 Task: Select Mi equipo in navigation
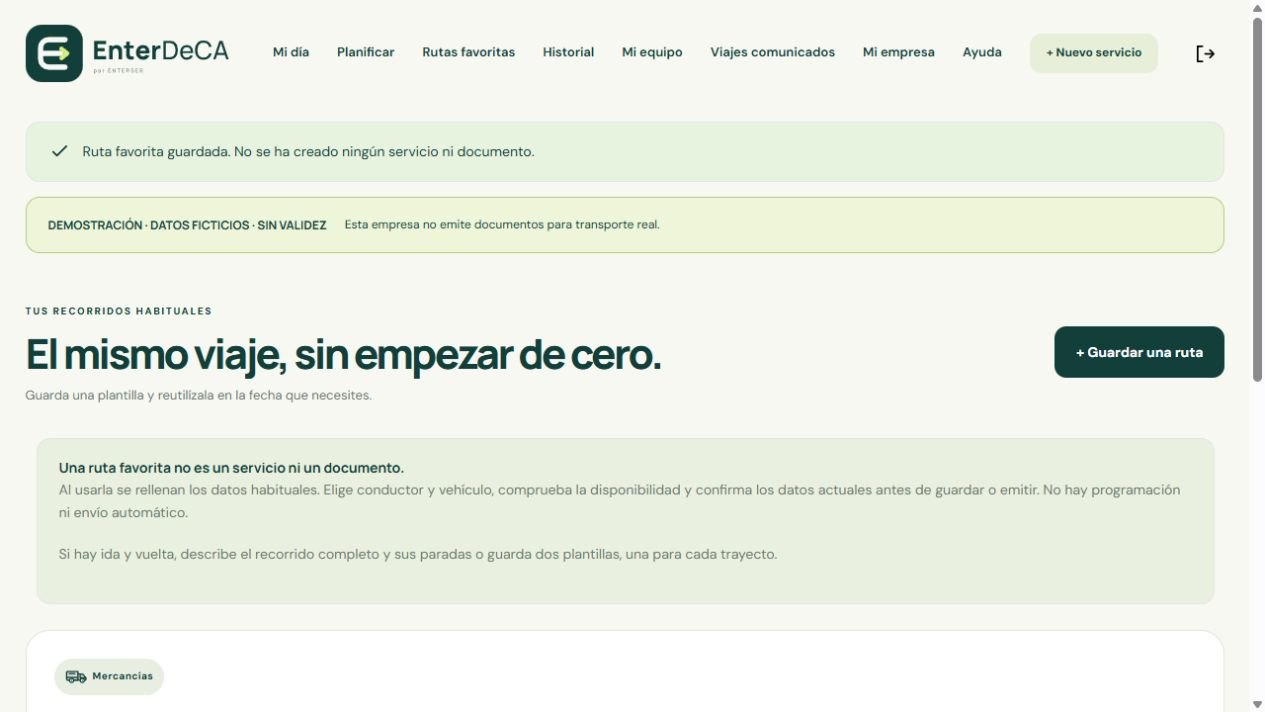[652, 52]
